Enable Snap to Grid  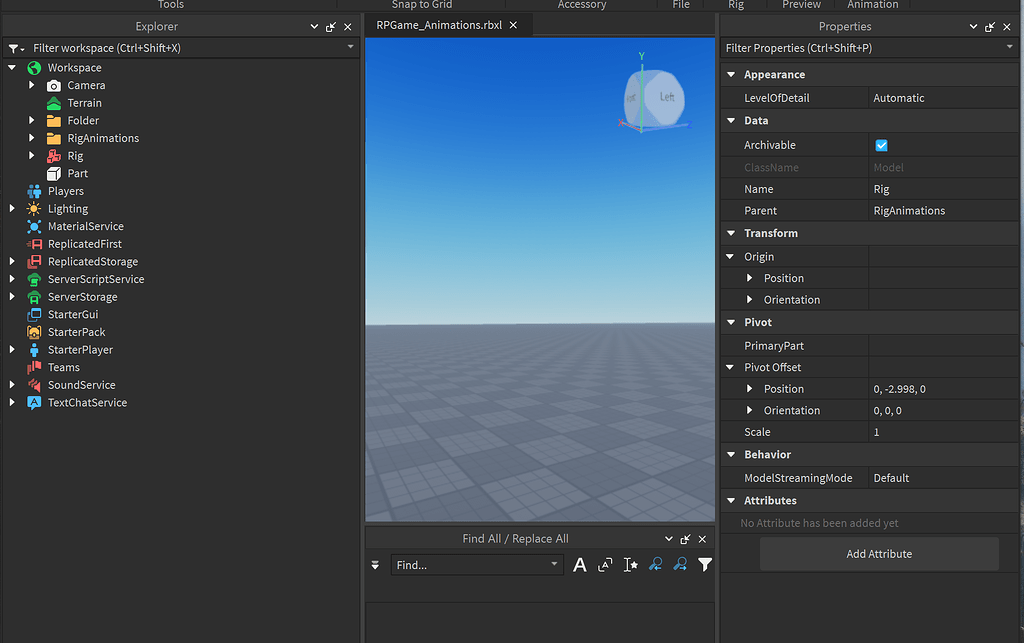pos(421,5)
